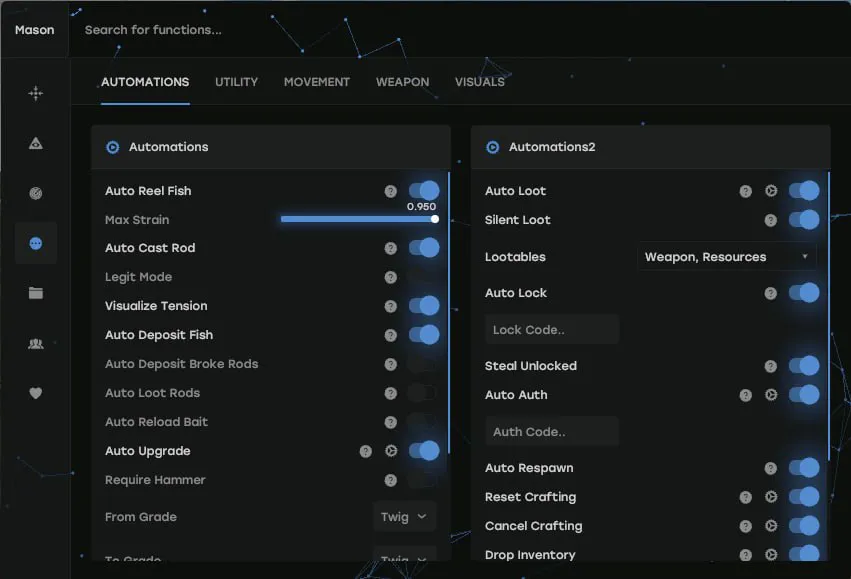Open the crosshair sidebar section

click(36, 93)
